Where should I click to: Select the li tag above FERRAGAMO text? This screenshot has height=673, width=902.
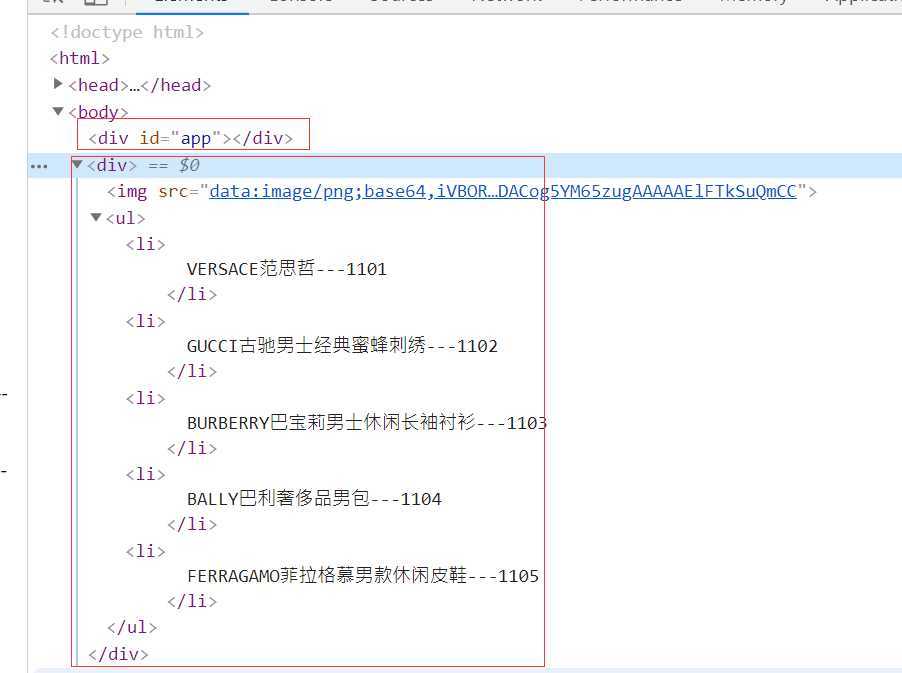tap(146, 551)
